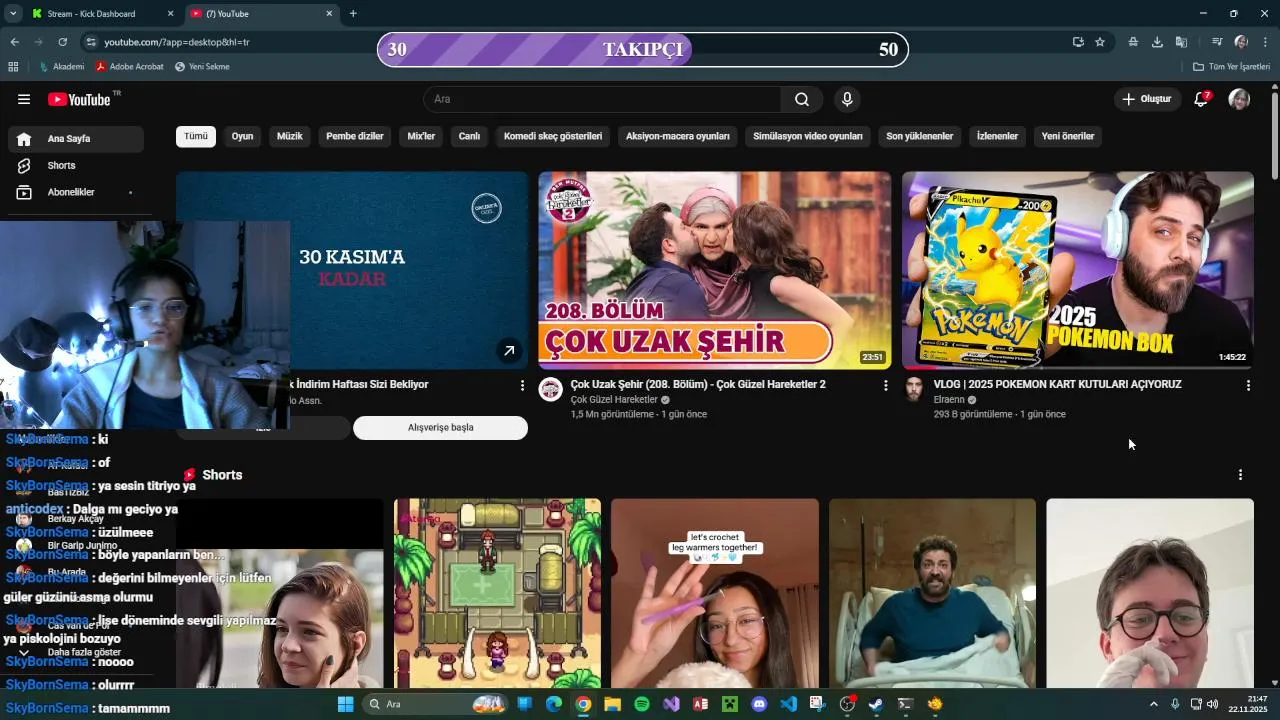Select the Tümü filter chip
Viewport: 1280px width, 720px height.
tap(196, 136)
